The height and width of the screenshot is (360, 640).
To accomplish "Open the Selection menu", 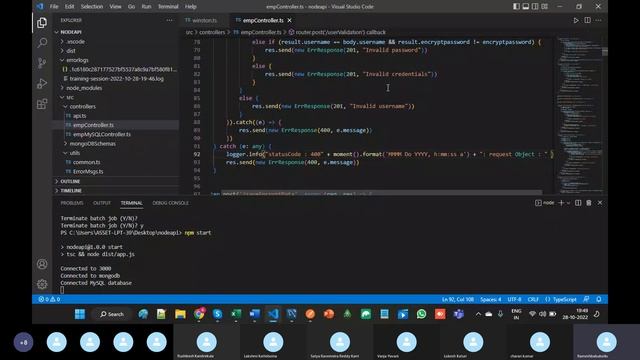I will tap(92, 7).
